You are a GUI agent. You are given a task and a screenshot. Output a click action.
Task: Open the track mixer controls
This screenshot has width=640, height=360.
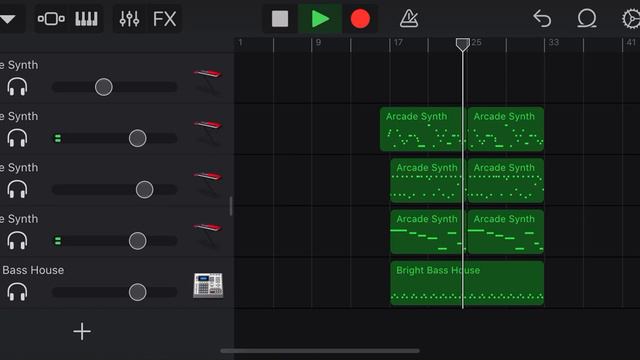click(129, 19)
